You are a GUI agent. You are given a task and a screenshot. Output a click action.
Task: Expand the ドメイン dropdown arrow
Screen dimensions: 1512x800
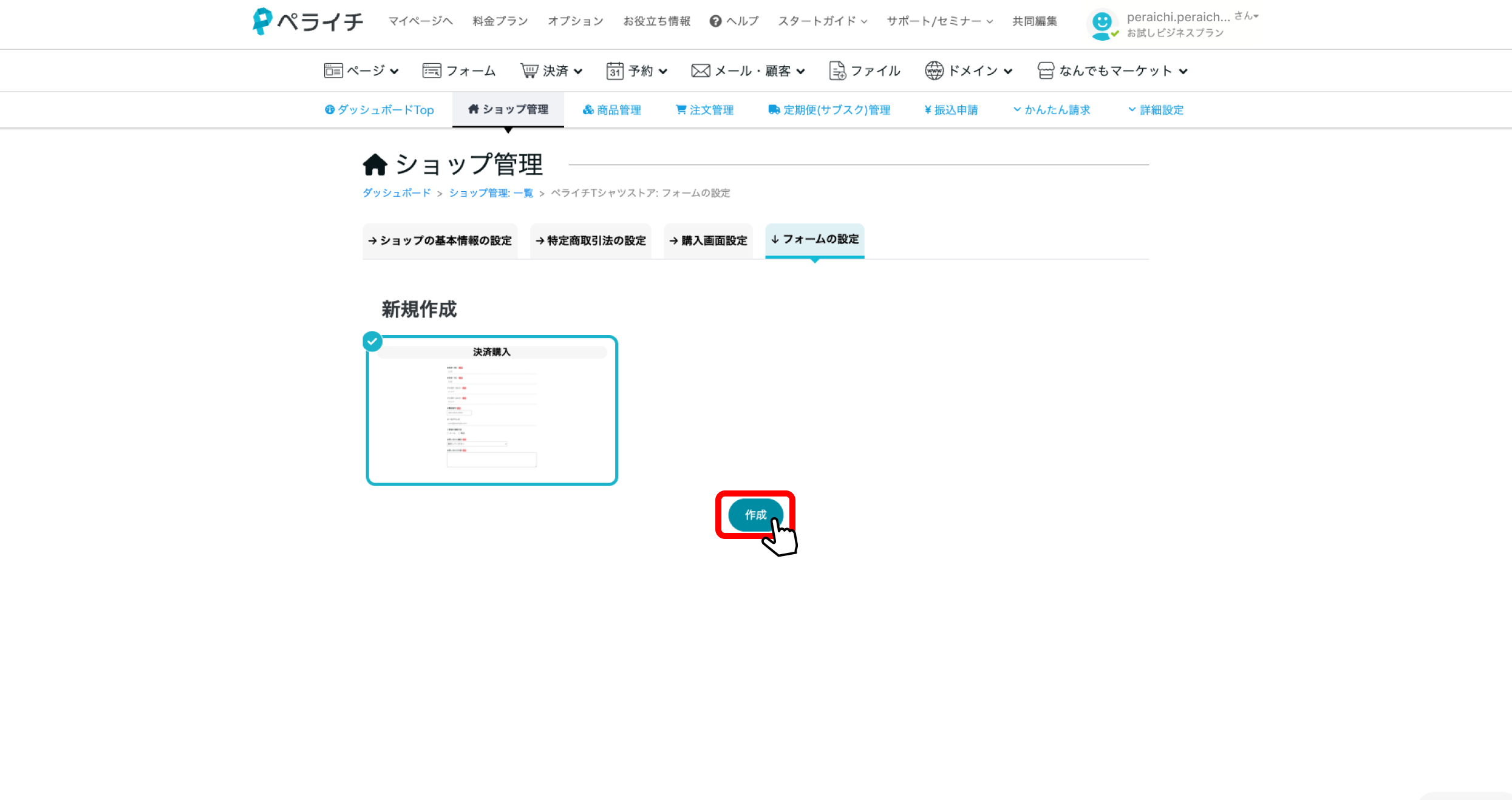[1008, 72]
